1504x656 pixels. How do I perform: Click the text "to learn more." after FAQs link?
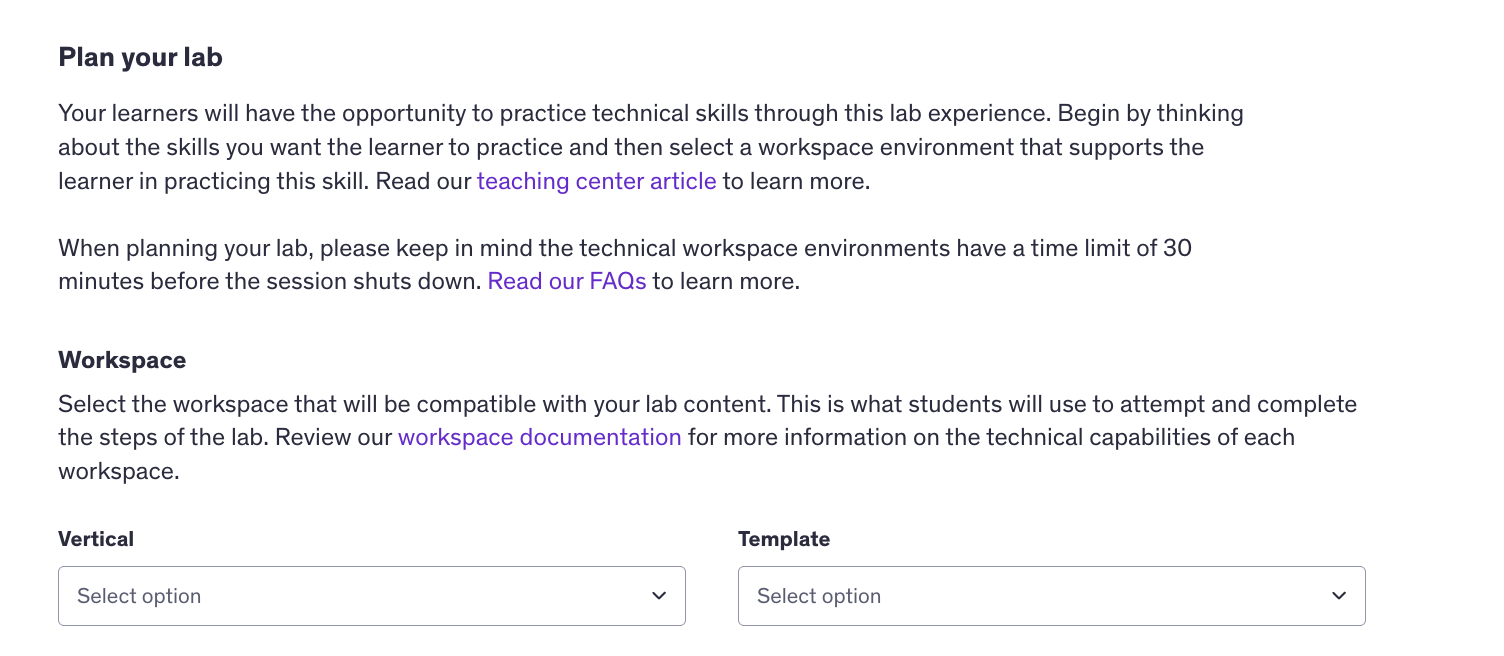click(x=727, y=282)
